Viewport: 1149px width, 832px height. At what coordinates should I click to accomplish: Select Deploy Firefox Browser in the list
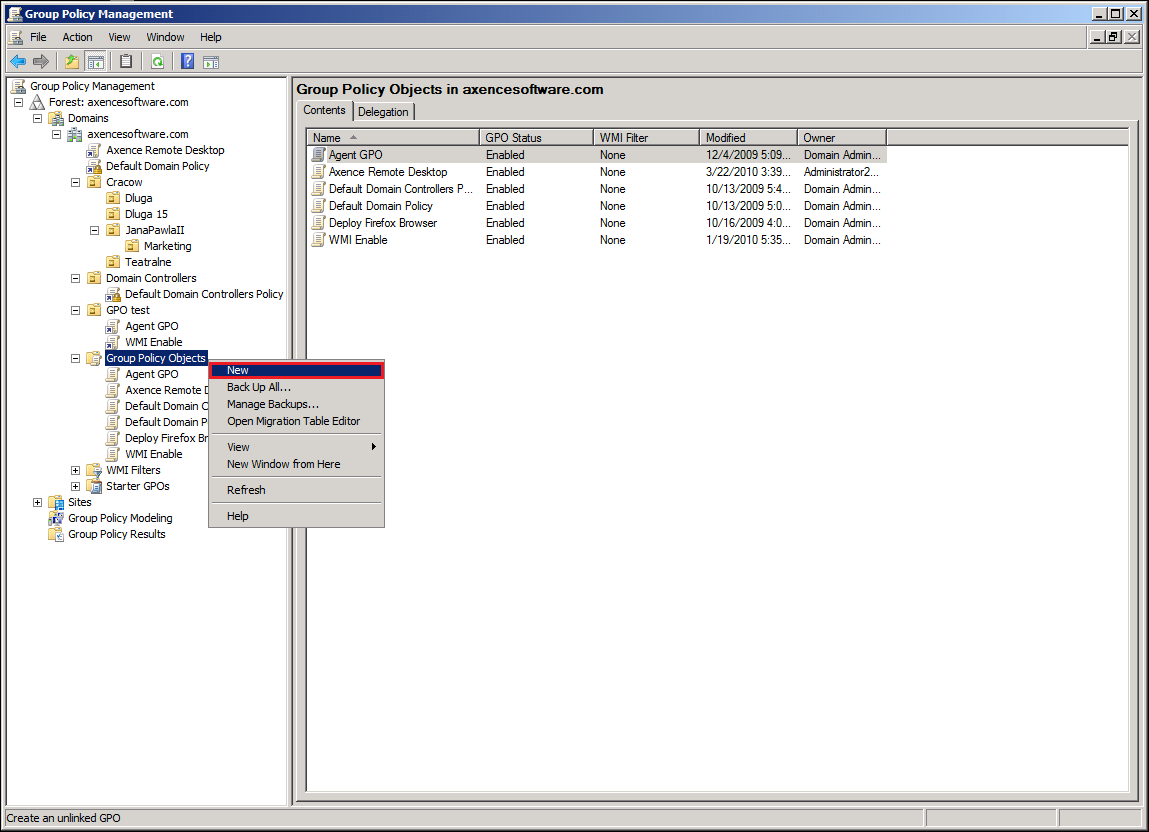382,223
